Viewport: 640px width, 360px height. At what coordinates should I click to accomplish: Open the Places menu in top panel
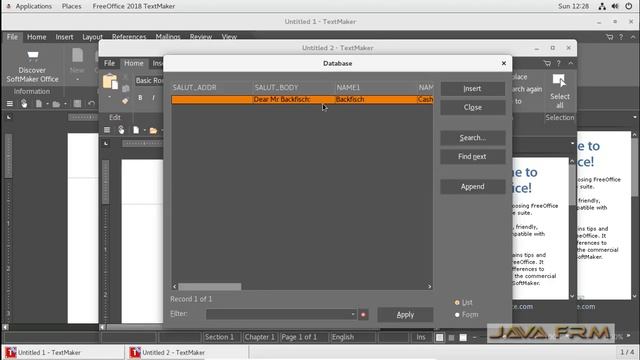[71, 6]
